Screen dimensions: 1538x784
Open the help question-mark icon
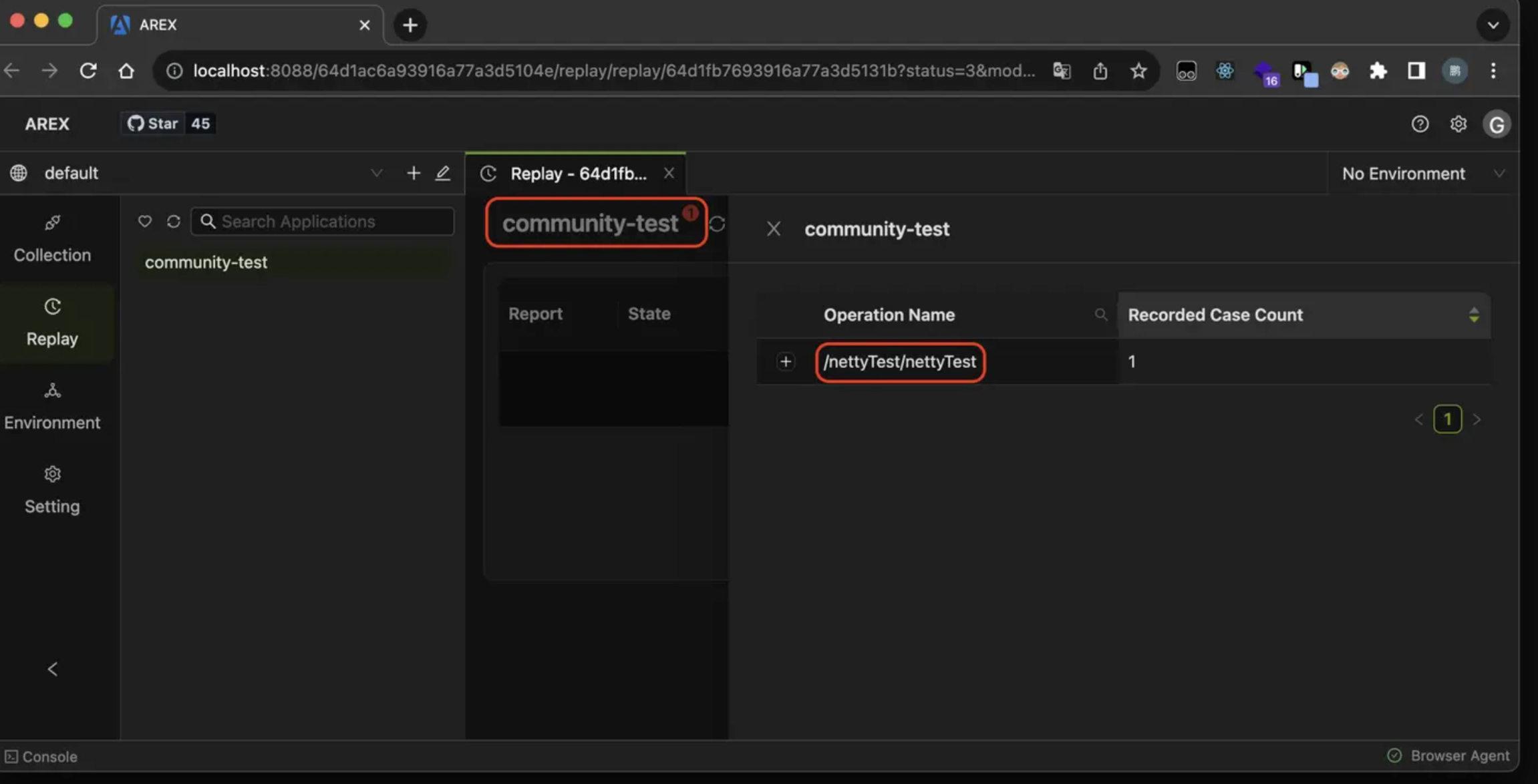coord(1420,124)
